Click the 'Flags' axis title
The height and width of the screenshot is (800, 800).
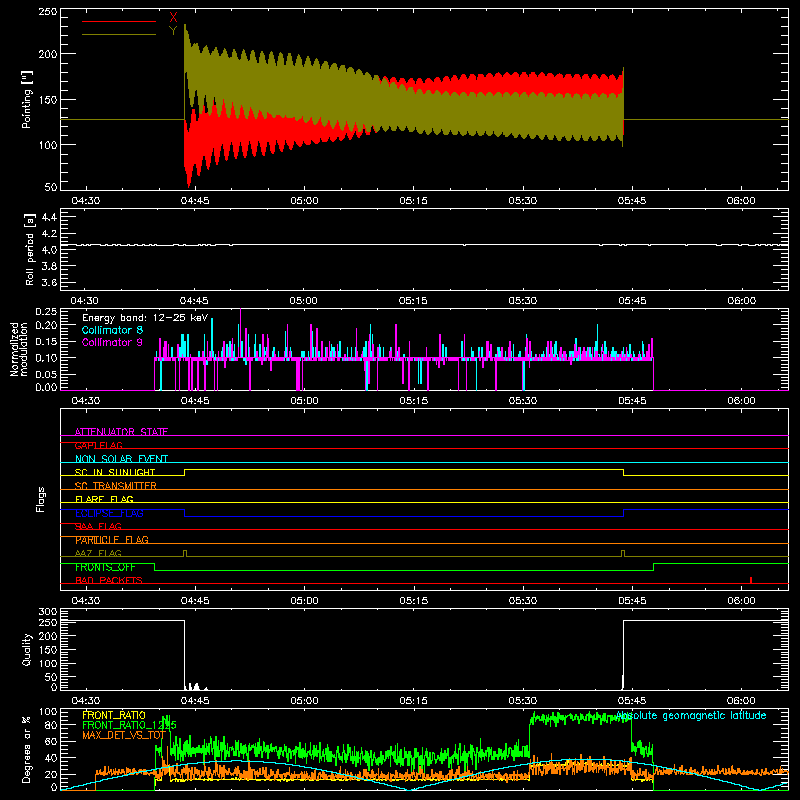pyautogui.click(x=40, y=499)
